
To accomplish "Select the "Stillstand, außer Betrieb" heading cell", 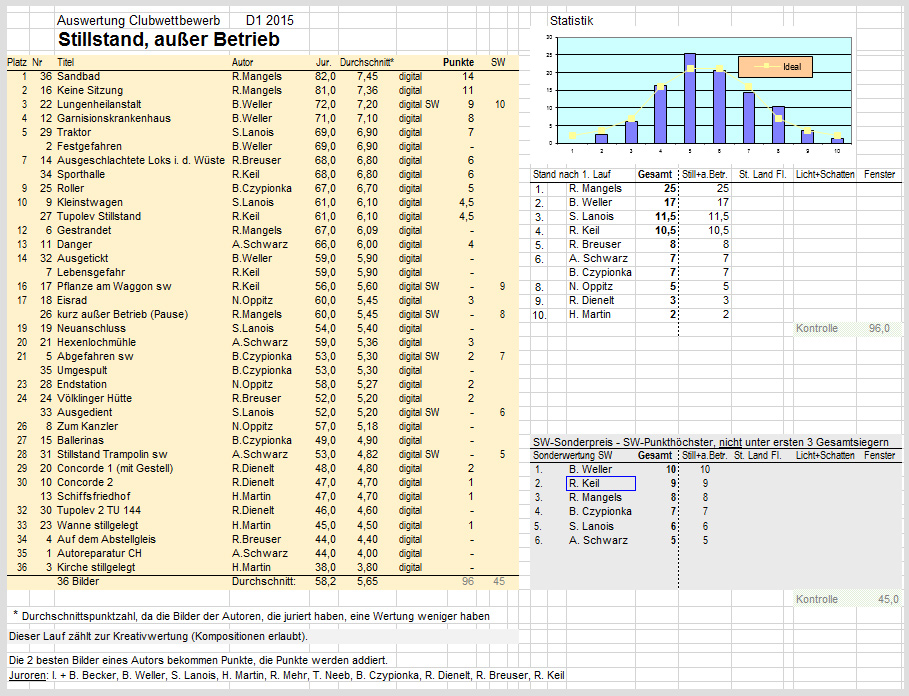I will [x=169, y=39].
